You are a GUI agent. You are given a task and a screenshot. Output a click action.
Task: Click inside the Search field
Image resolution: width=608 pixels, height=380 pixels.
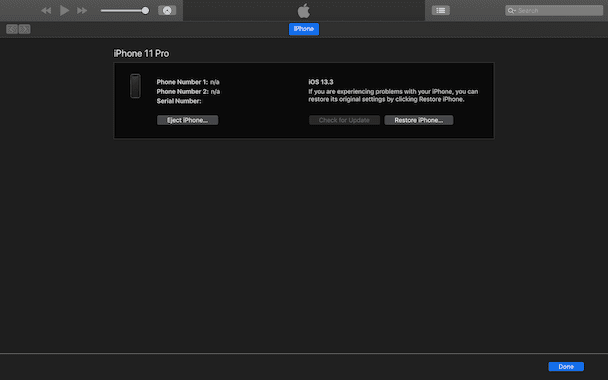click(x=554, y=10)
